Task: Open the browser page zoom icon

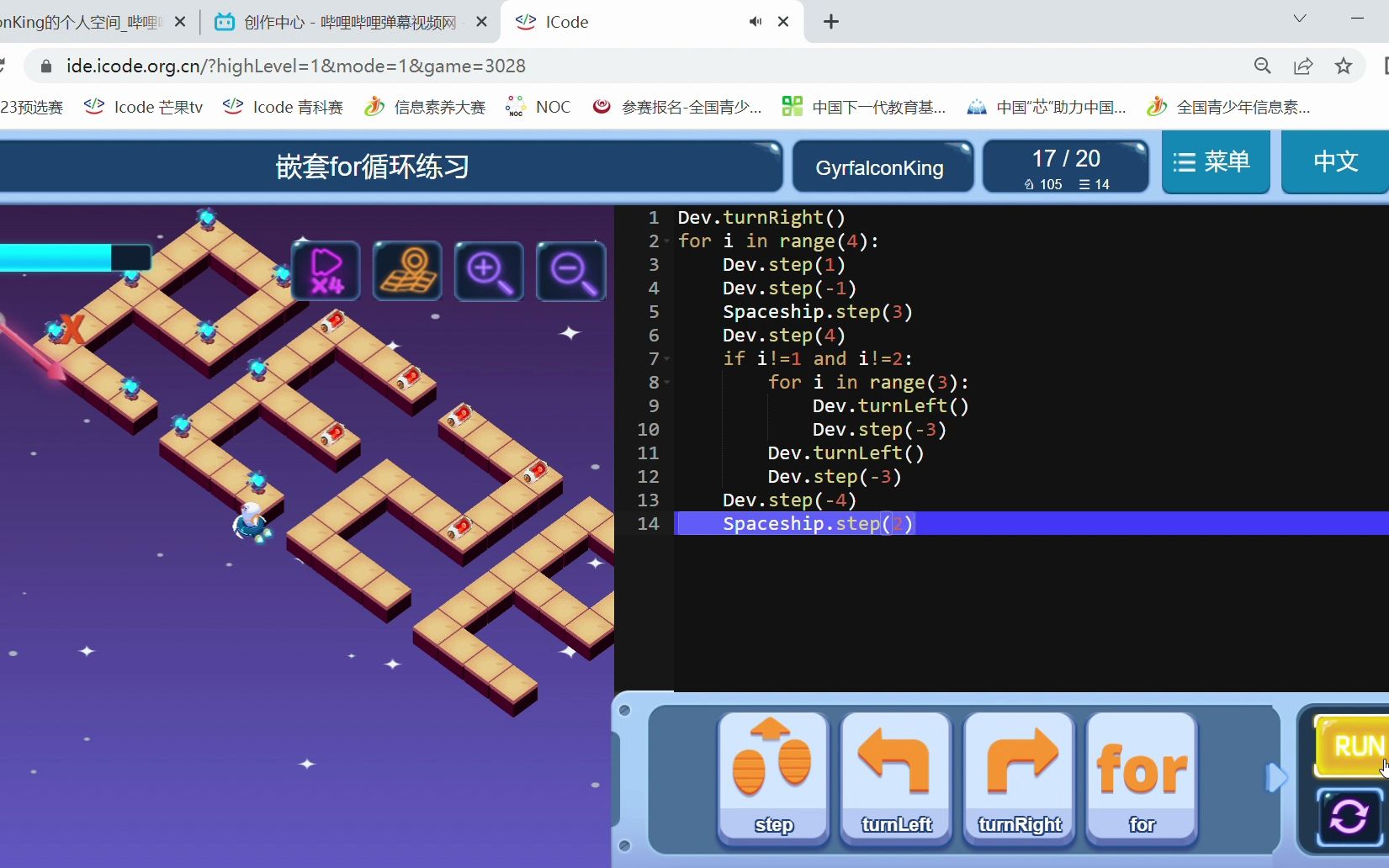Action: coord(1263,66)
